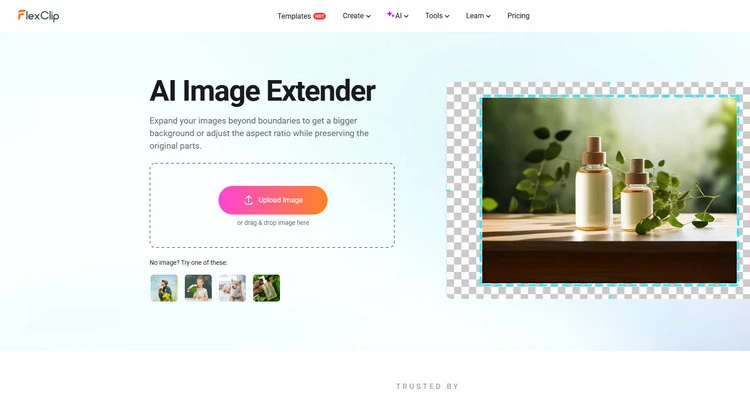Expand the Create dropdown menu

356,16
